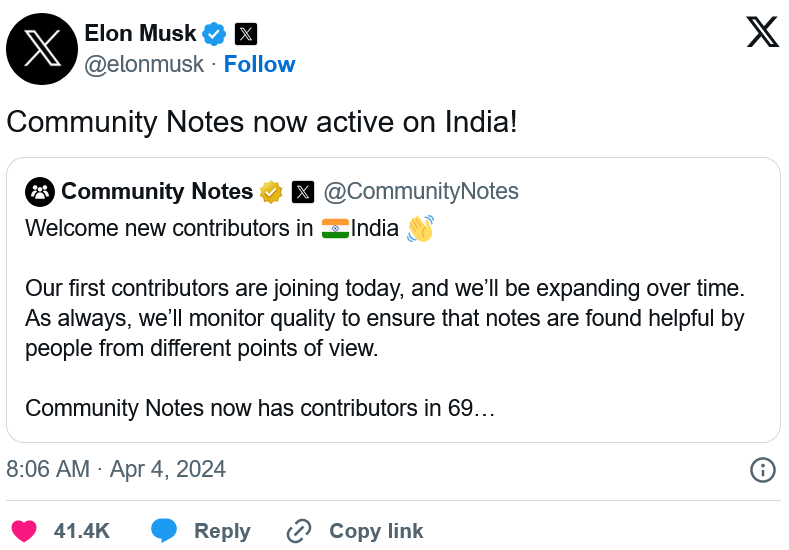
Task: Open the 8:06 AM Apr 4, 2024 timestamp
Action: coord(116,469)
